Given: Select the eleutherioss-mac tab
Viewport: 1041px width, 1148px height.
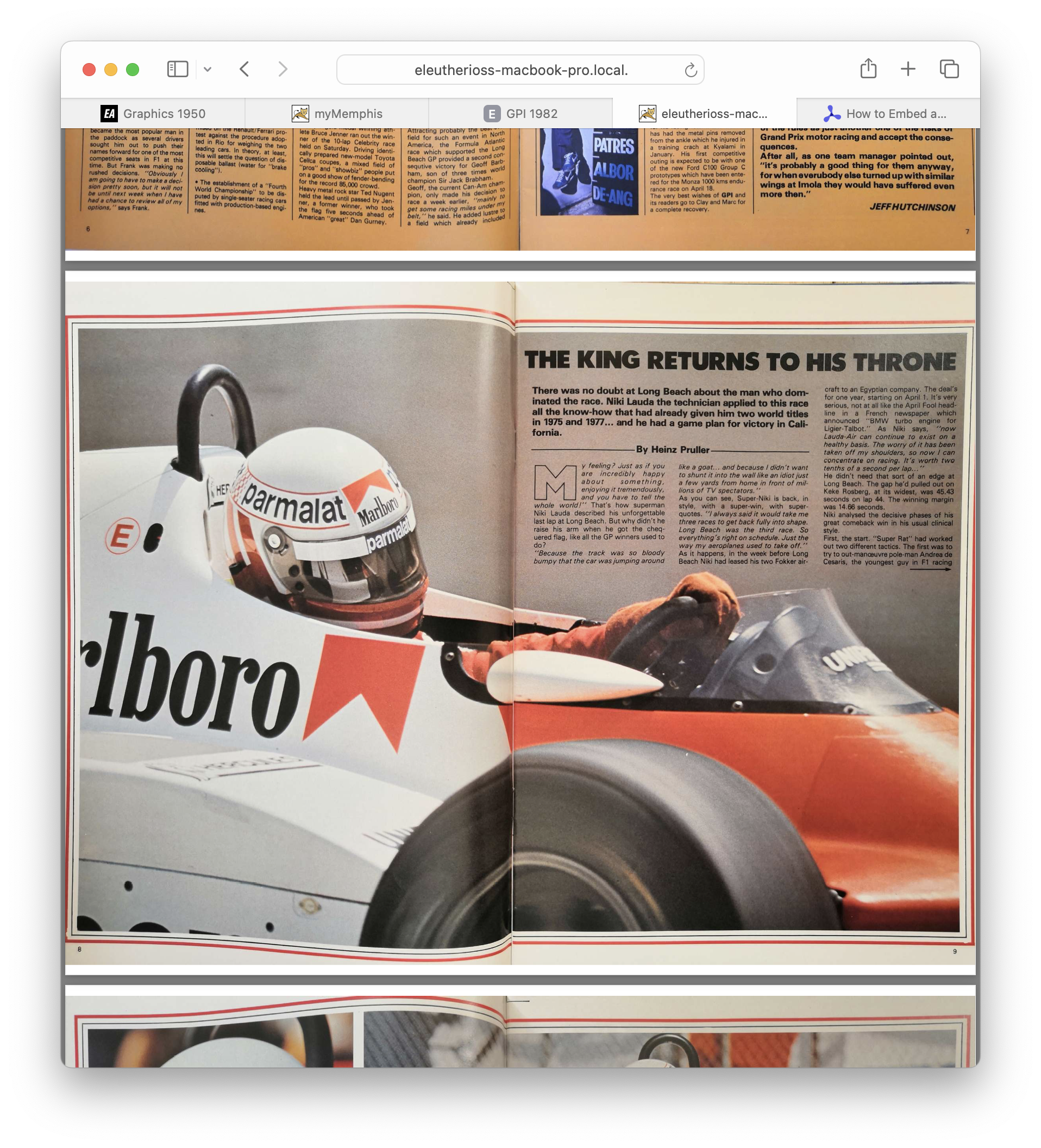Looking at the screenshot, I should click(x=705, y=114).
